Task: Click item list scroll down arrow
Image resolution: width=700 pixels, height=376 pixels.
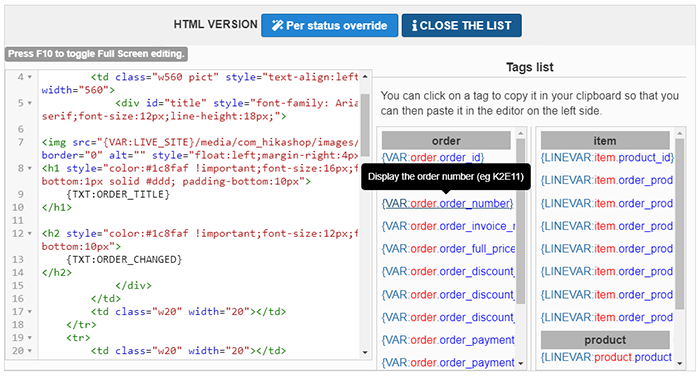Action: tap(679, 363)
